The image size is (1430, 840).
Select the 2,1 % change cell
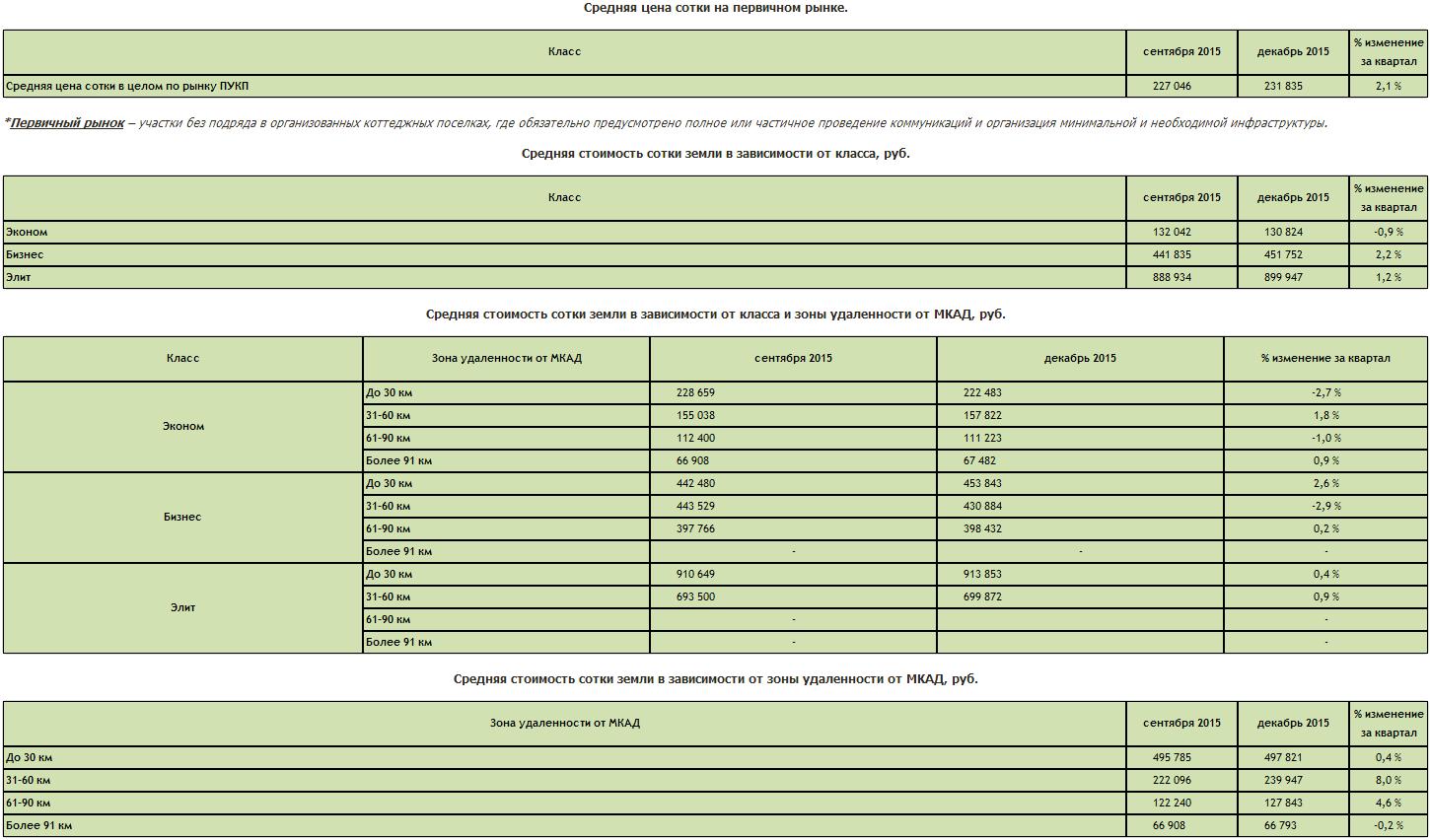pyautogui.click(x=1389, y=86)
